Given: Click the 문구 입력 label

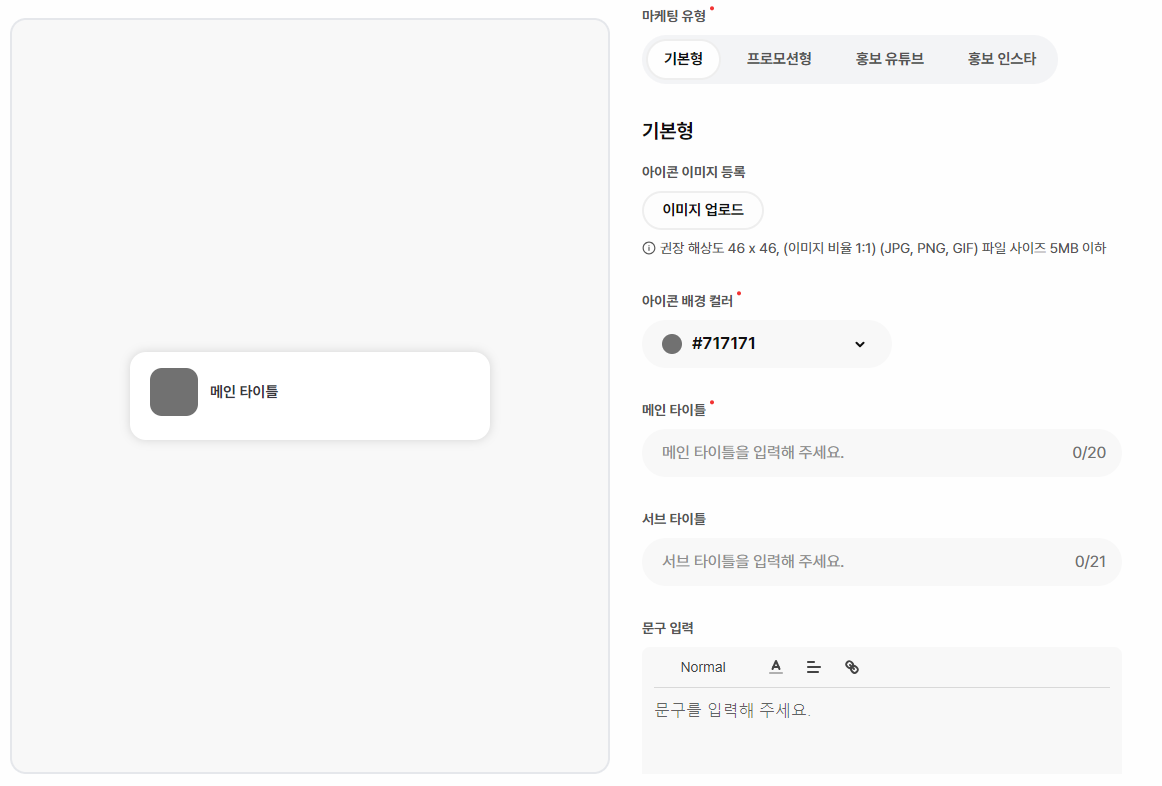Looking at the screenshot, I should (667, 628).
